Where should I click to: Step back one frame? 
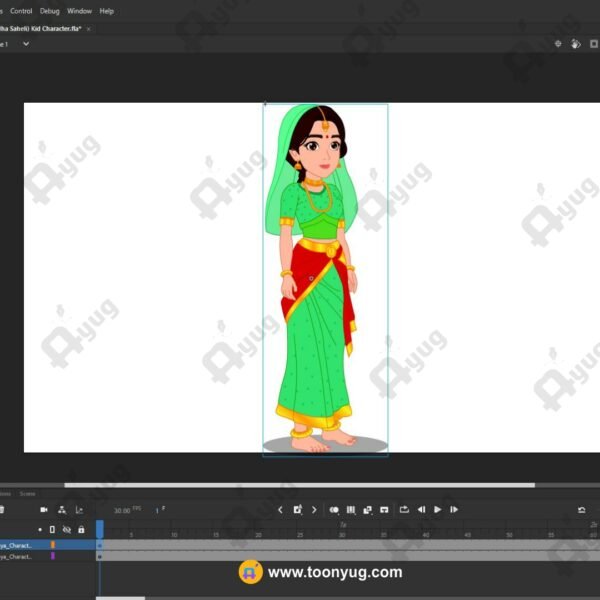(421, 510)
